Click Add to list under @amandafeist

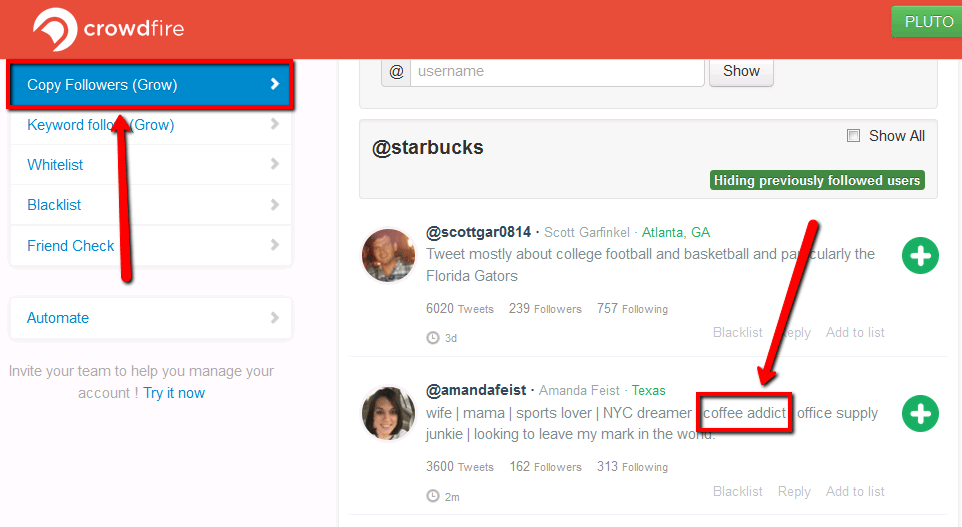[855, 491]
